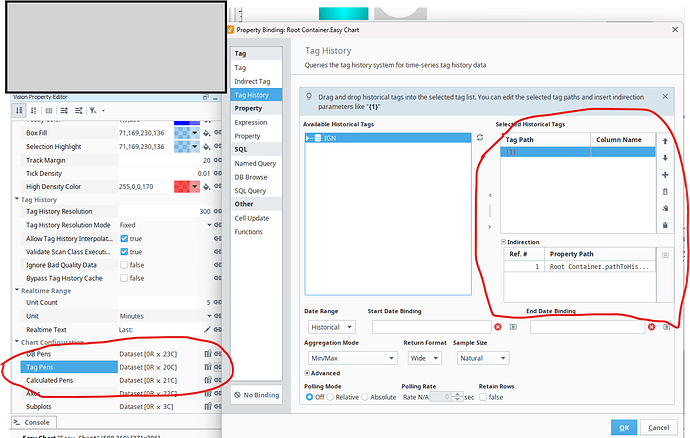Clear End Date Binding red X icon
Image resolution: width=690 pixels, height=438 pixels.
tap(651, 327)
